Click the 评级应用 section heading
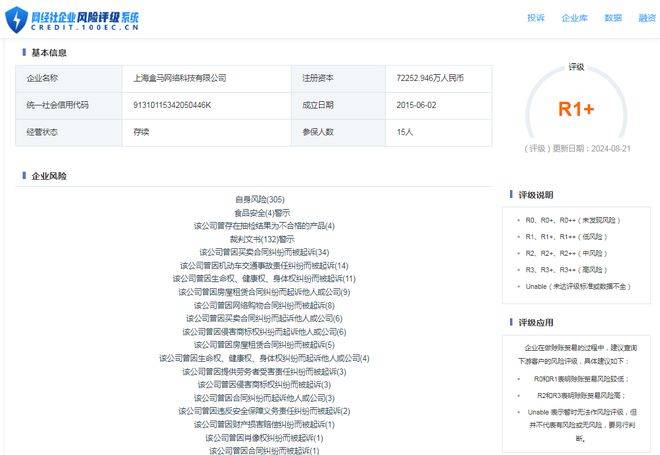This screenshot has height=455, width=660. point(535,322)
